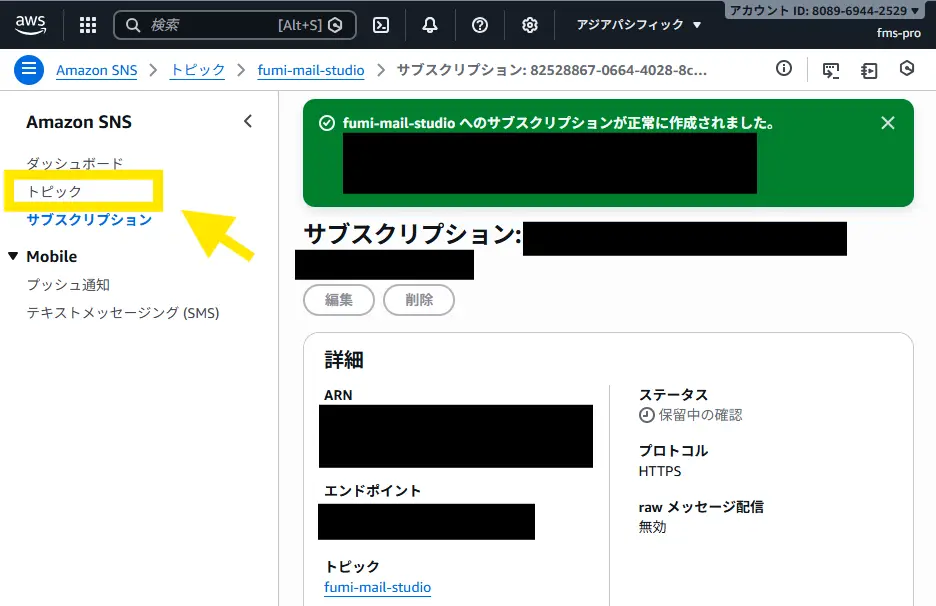Screen dimensions: 936x606
Task: Dismiss the green success banner
Action: click(x=887, y=123)
